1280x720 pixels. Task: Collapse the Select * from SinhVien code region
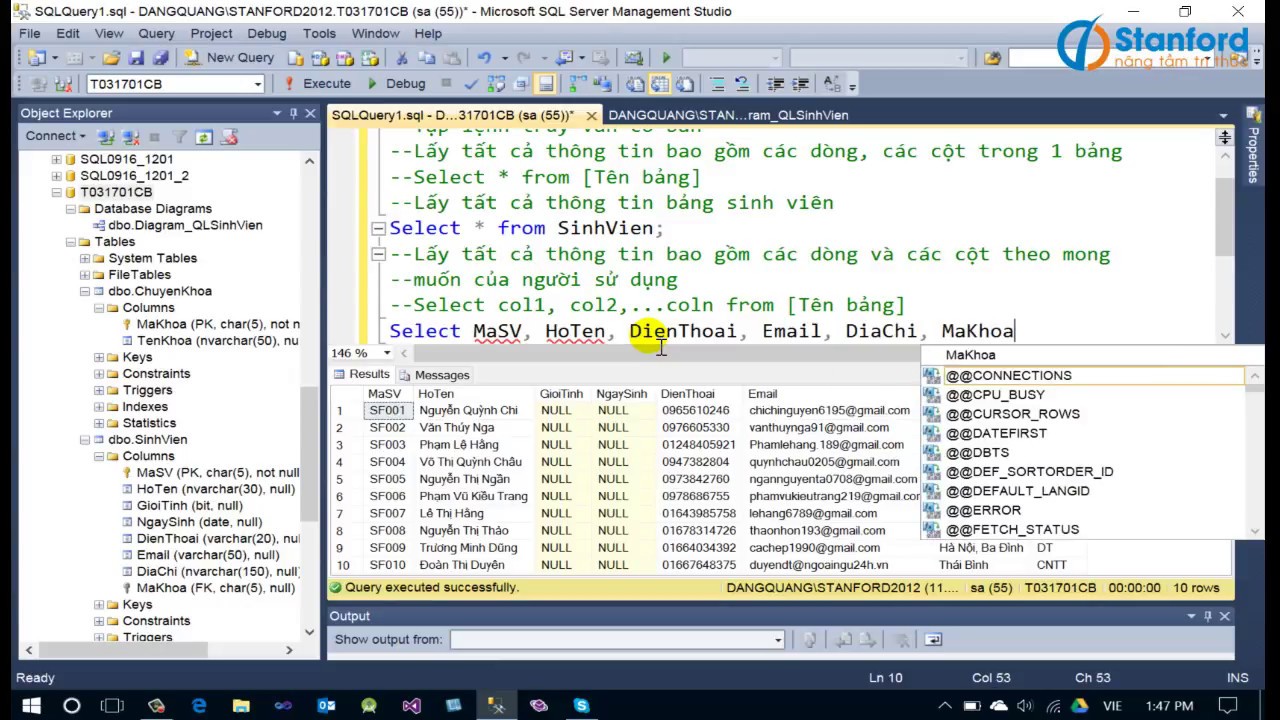click(x=379, y=229)
